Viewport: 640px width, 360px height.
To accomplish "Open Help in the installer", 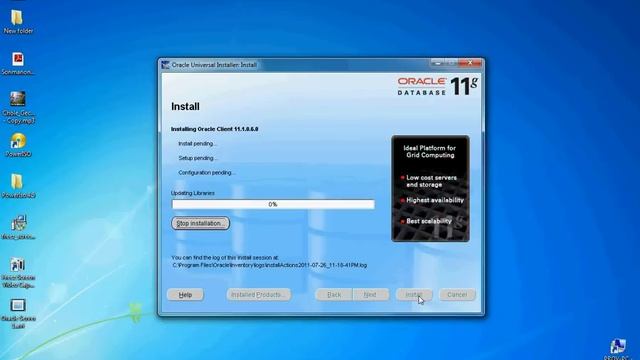I will 185,295.
